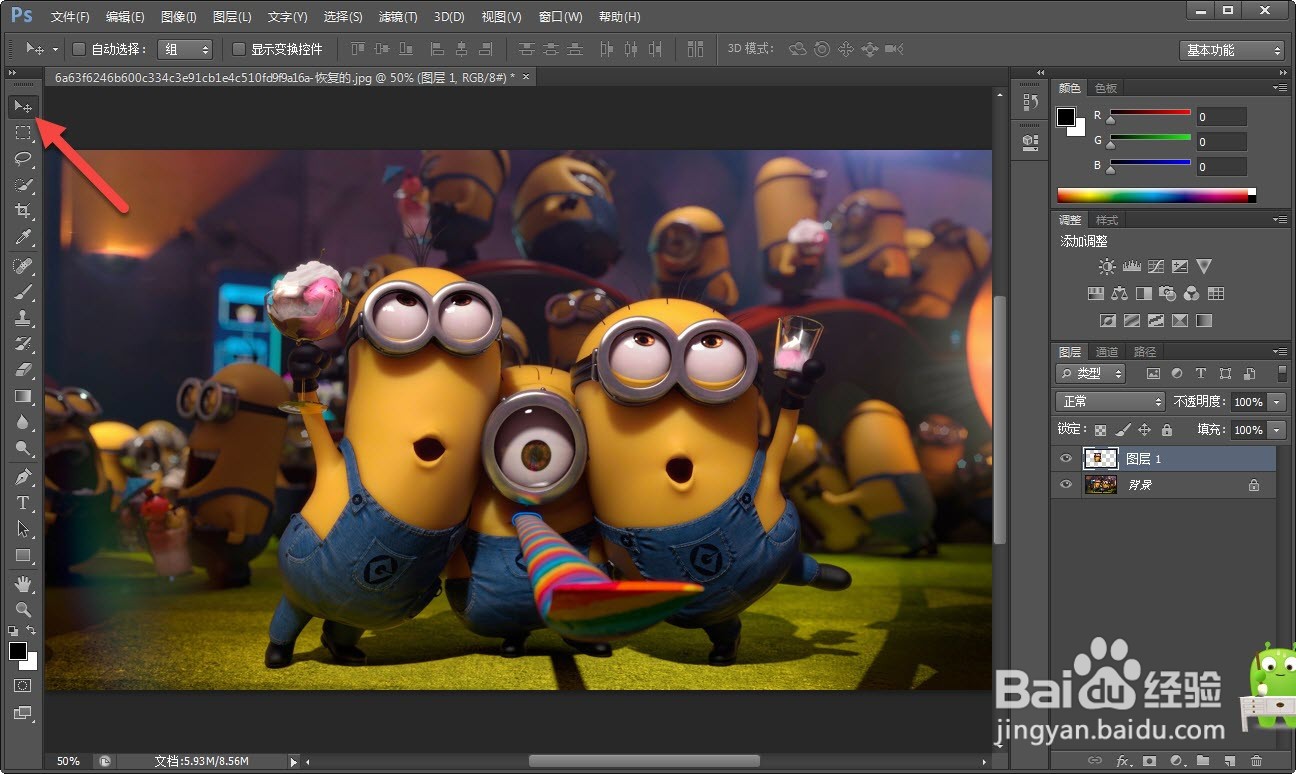Select the Zoom tool

point(23,609)
